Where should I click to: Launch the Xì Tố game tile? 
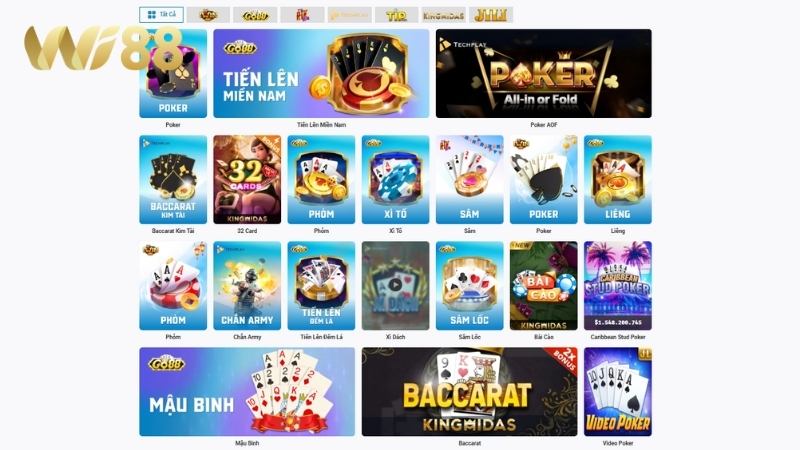point(395,180)
